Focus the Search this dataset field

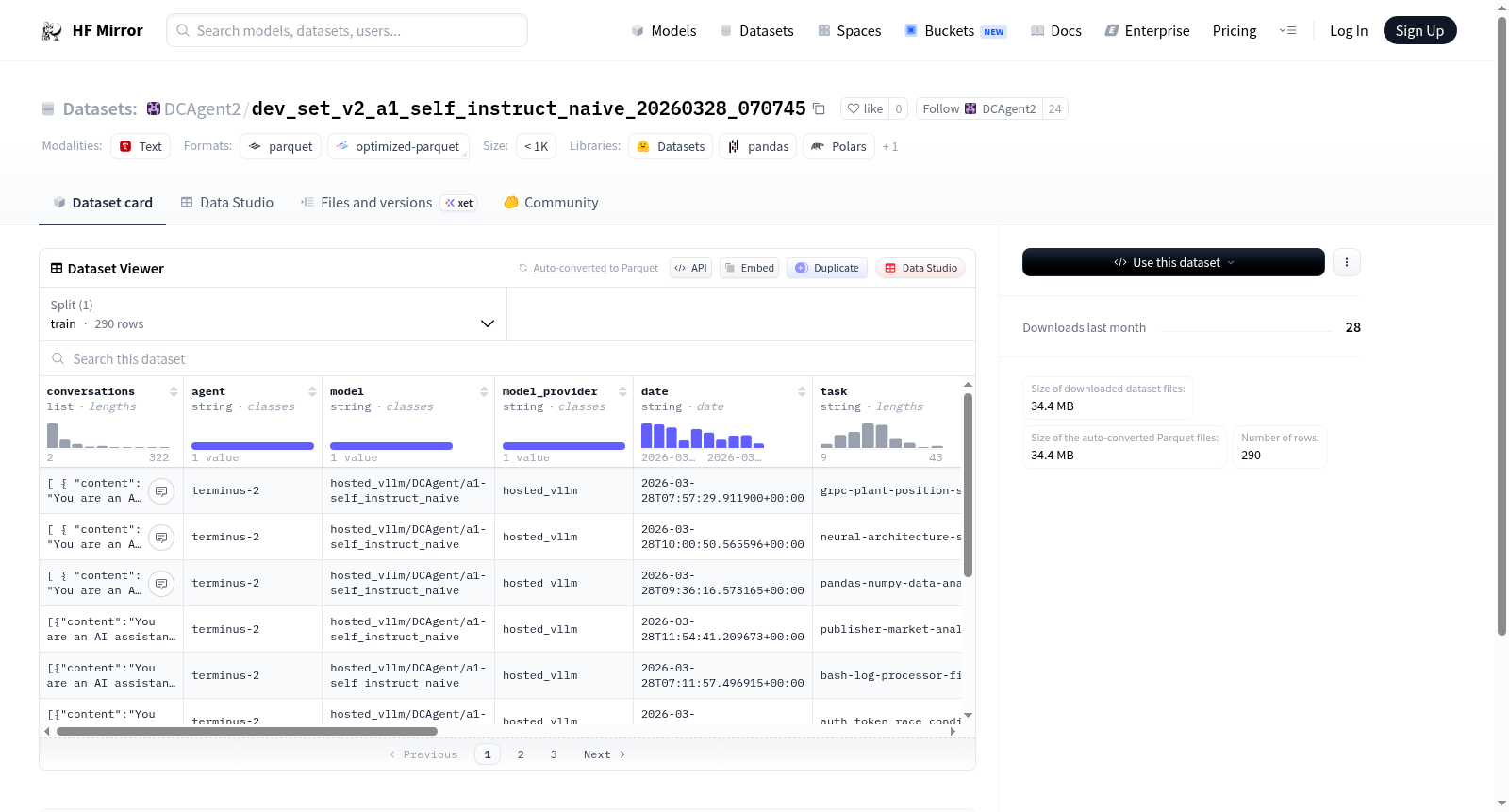[x=507, y=359]
